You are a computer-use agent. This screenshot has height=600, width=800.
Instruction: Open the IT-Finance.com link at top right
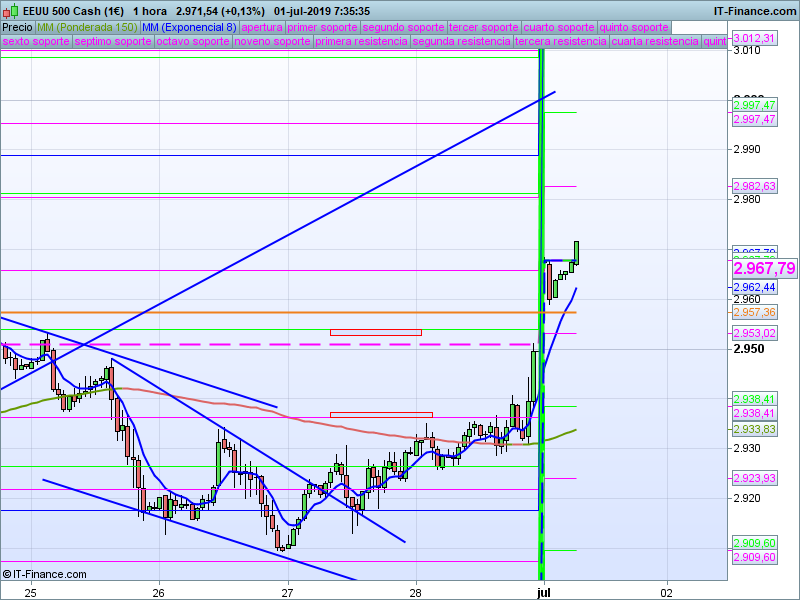(x=753, y=10)
